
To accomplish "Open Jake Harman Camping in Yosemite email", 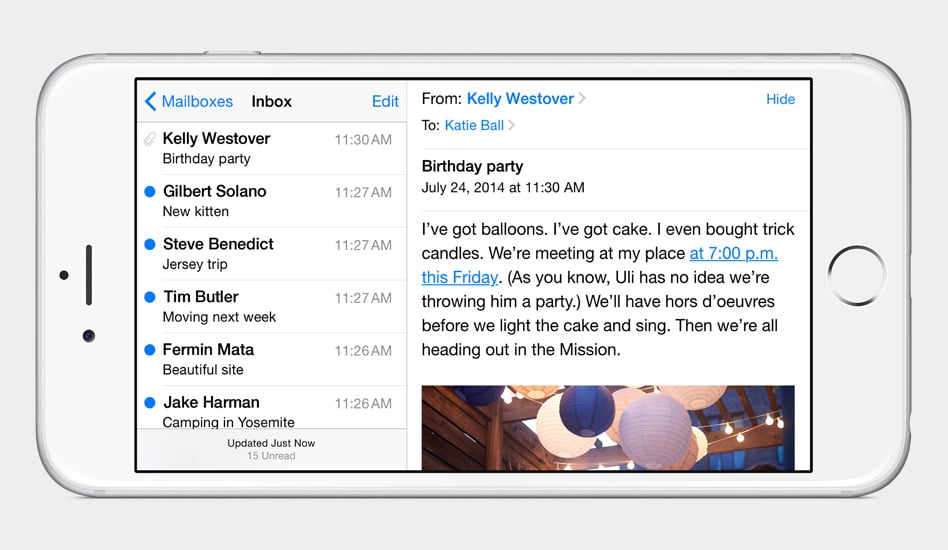I will click(272, 408).
